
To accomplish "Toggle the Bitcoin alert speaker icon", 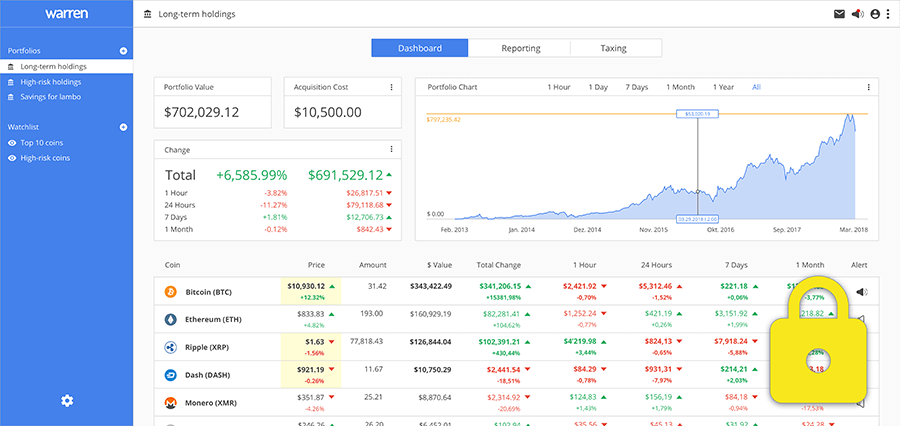I will [862, 292].
